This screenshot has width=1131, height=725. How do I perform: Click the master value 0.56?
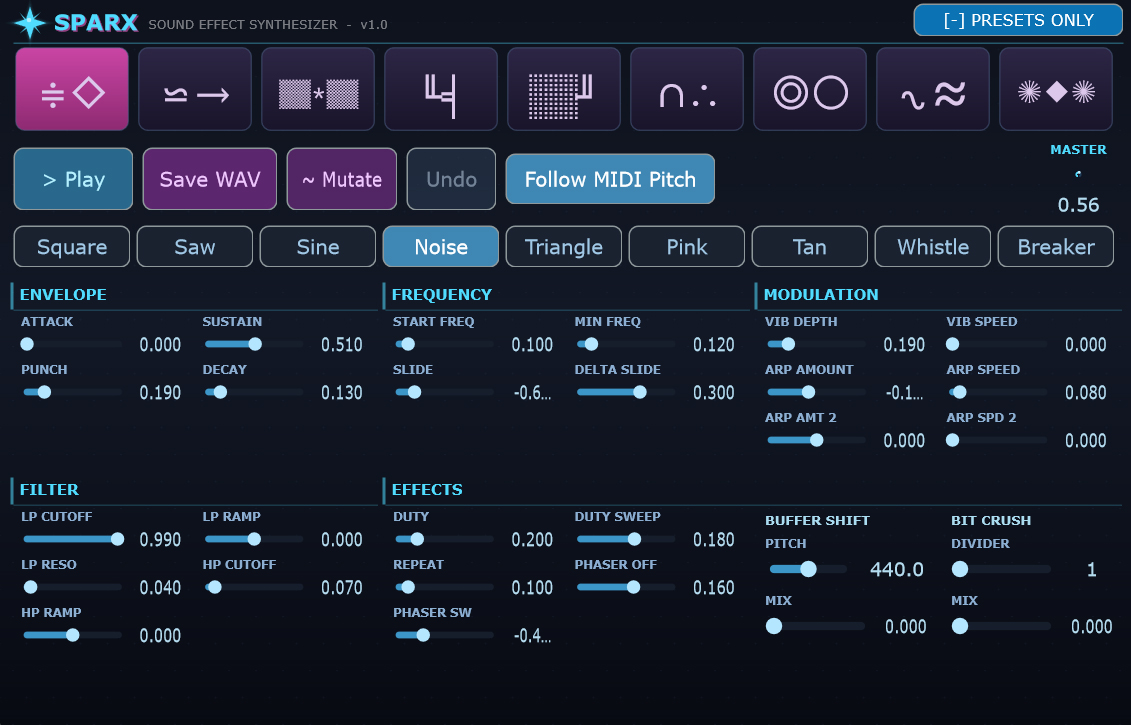click(x=1078, y=205)
